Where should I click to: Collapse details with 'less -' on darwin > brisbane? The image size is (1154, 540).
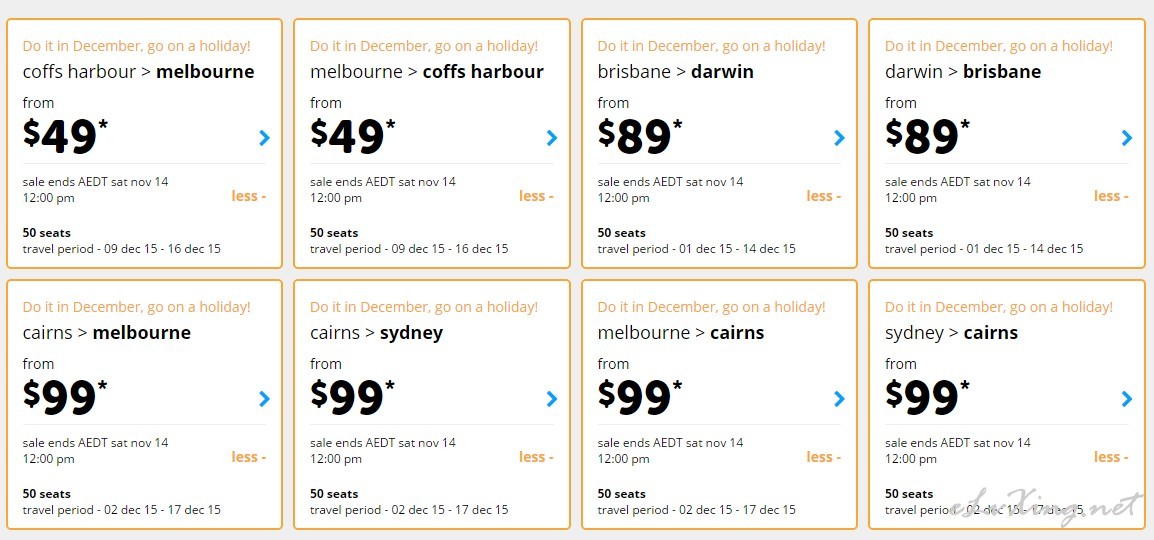[x=1111, y=196]
